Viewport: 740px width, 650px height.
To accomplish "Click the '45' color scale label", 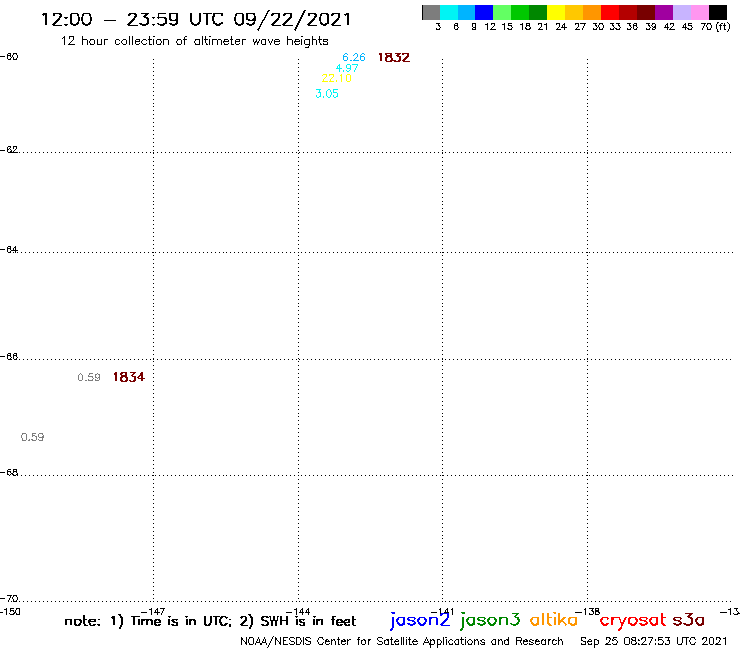I will pyautogui.click(x=687, y=27).
